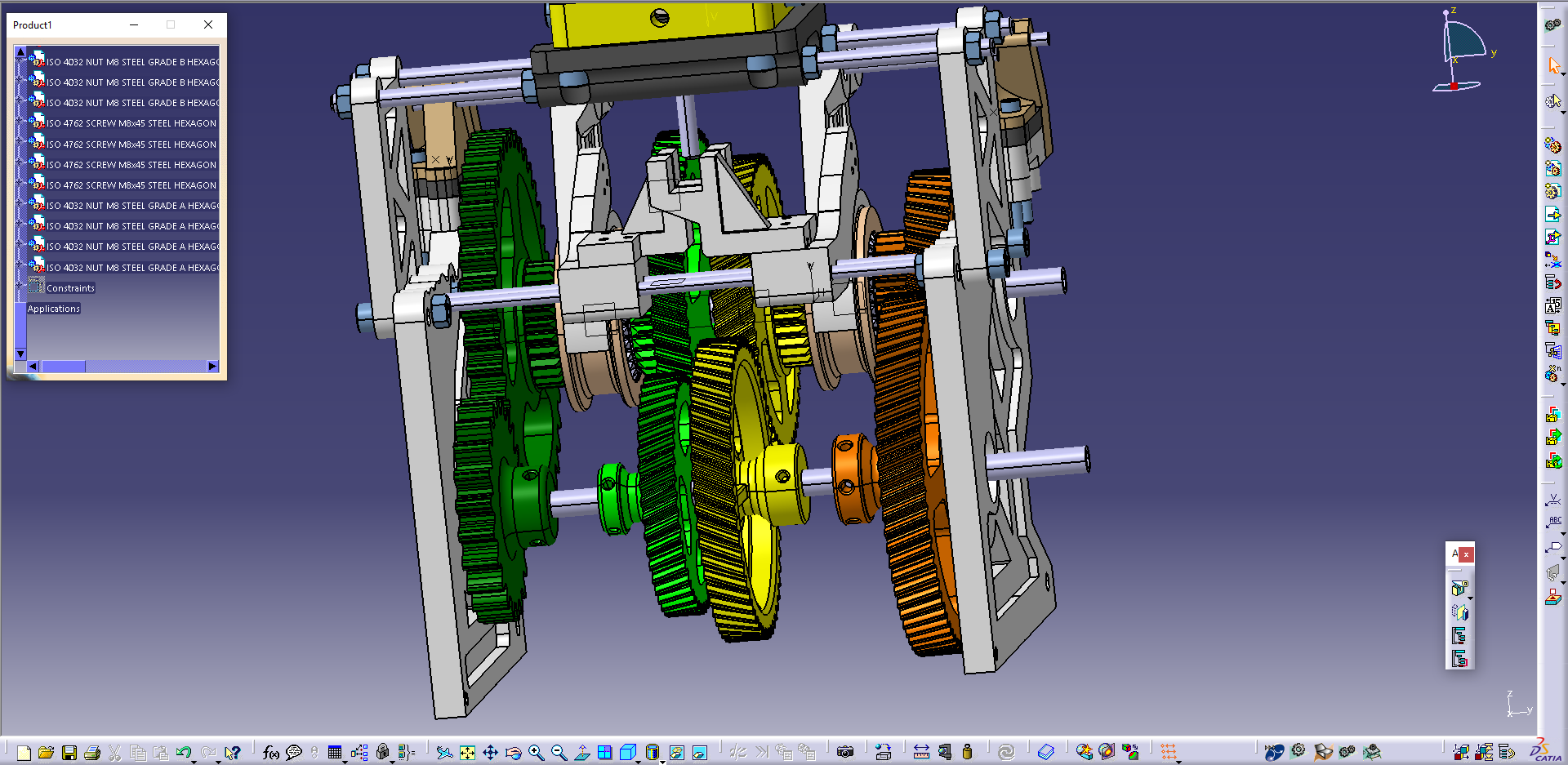This screenshot has height=765, width=1568.
Task: Click the Zoom In magnifier icon
Action: point(536,753)
